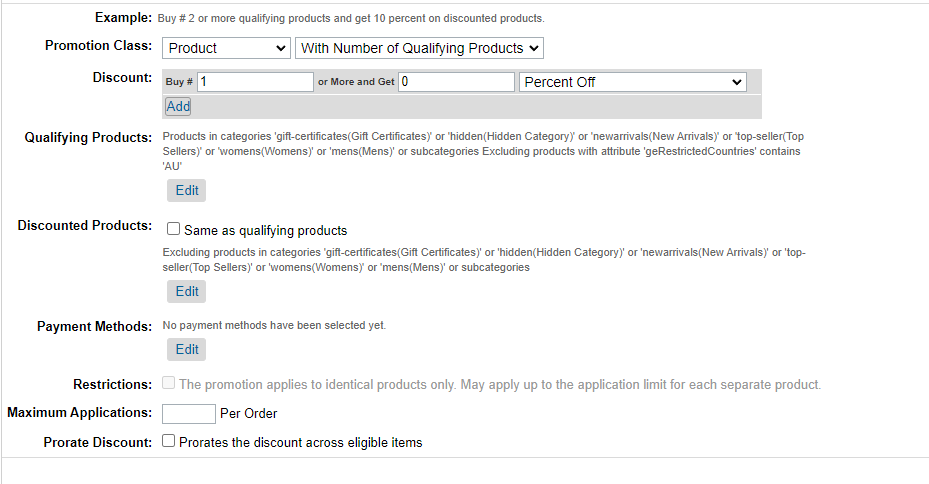
Task: Click the 'Same as qualifying products' label text
Action: pos(265,230)
